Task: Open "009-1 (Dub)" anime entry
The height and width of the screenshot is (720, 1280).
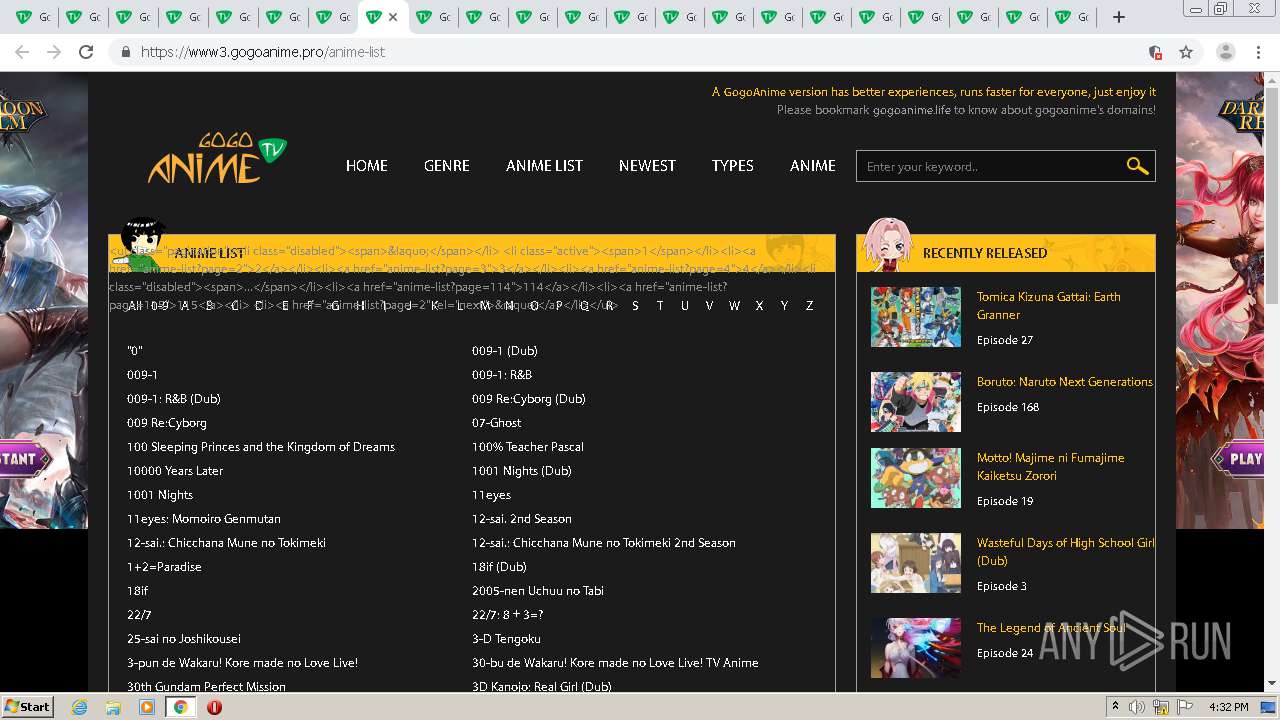Action: coord(504,351)
